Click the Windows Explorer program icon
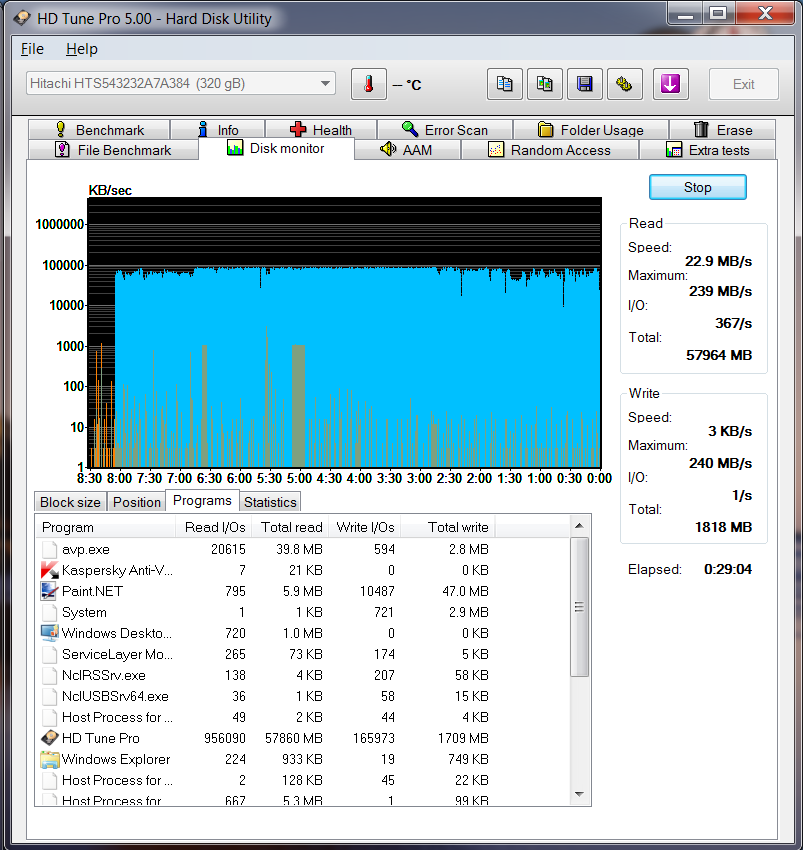This screenshot has width=803, height=850. [49, 759]
